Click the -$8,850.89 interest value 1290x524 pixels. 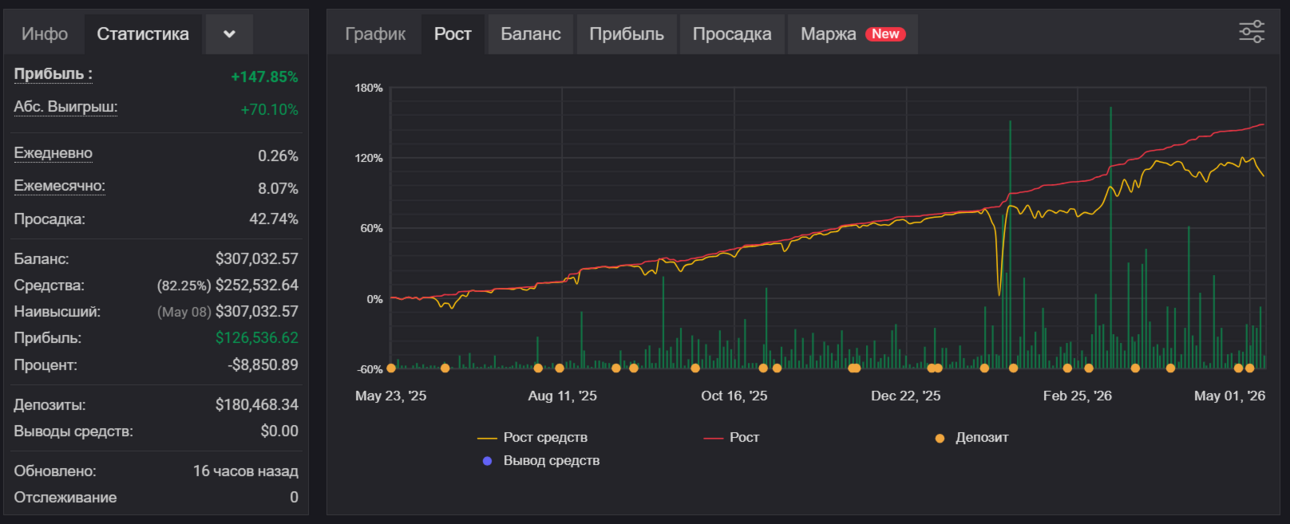coord(263,365)
